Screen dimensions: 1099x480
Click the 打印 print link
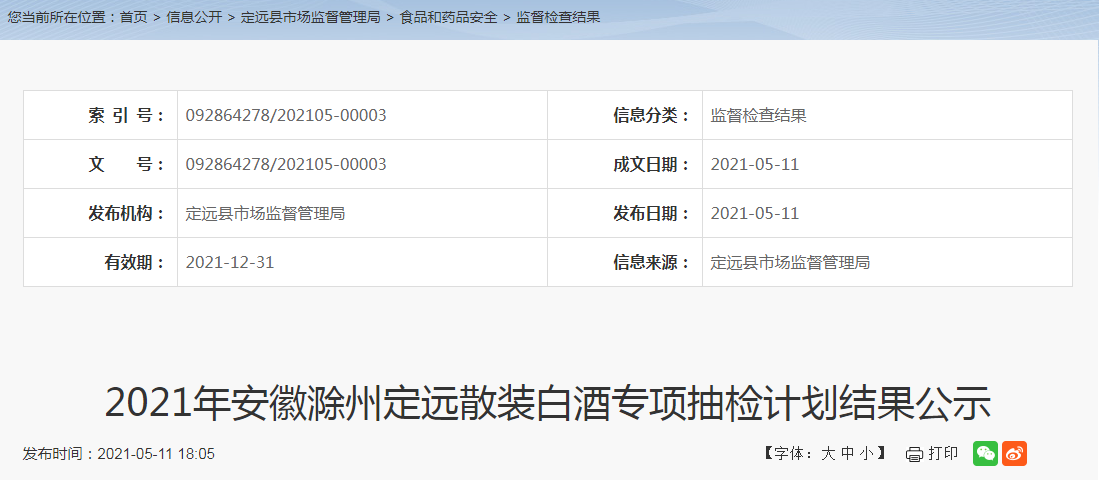[x=943, y=453]
